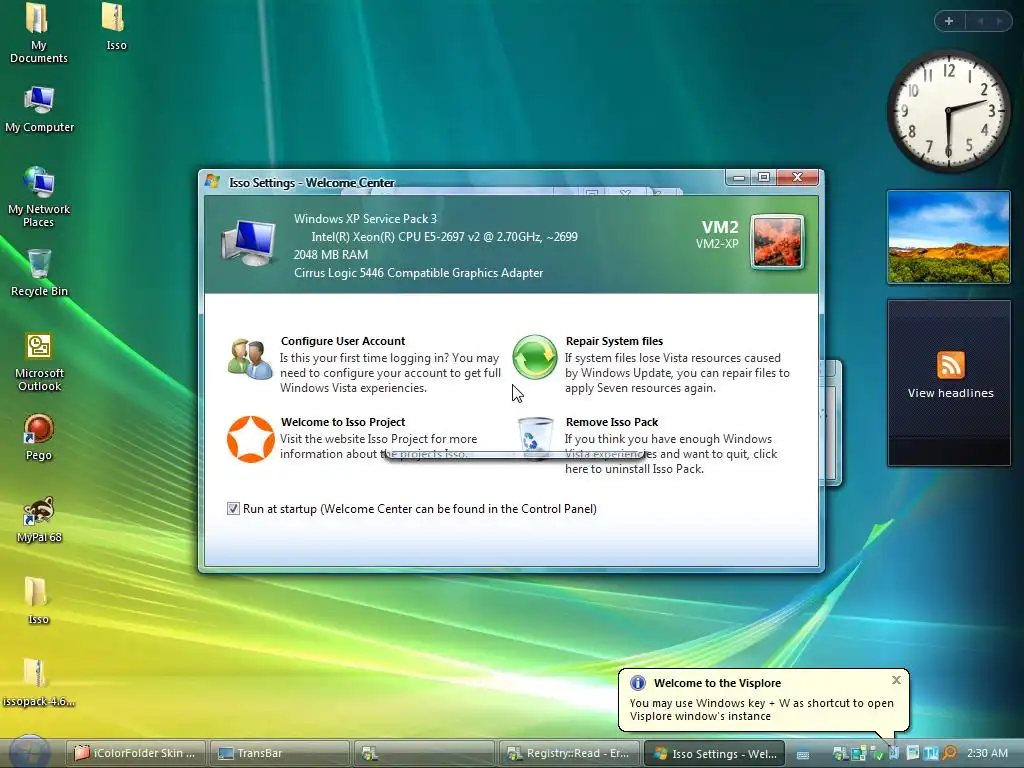Select the Isso zip folder at top of desktop
The width and height of the screenshot is (1024, 768).
[116, 27]
